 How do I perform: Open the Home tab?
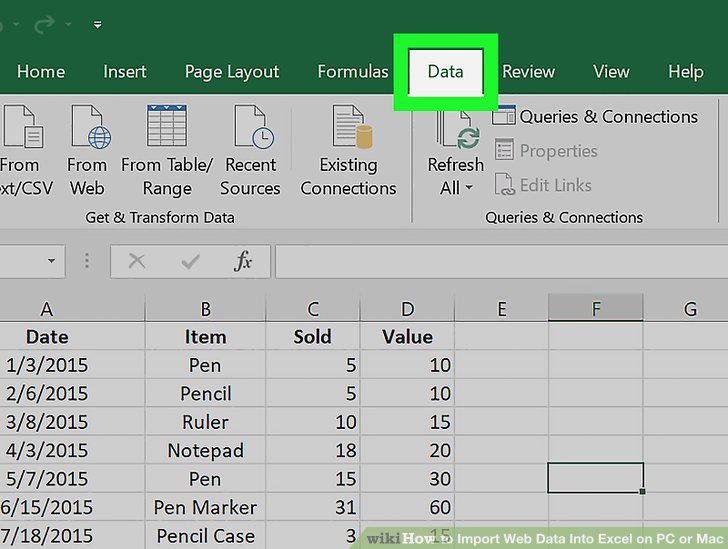[41, 72]
